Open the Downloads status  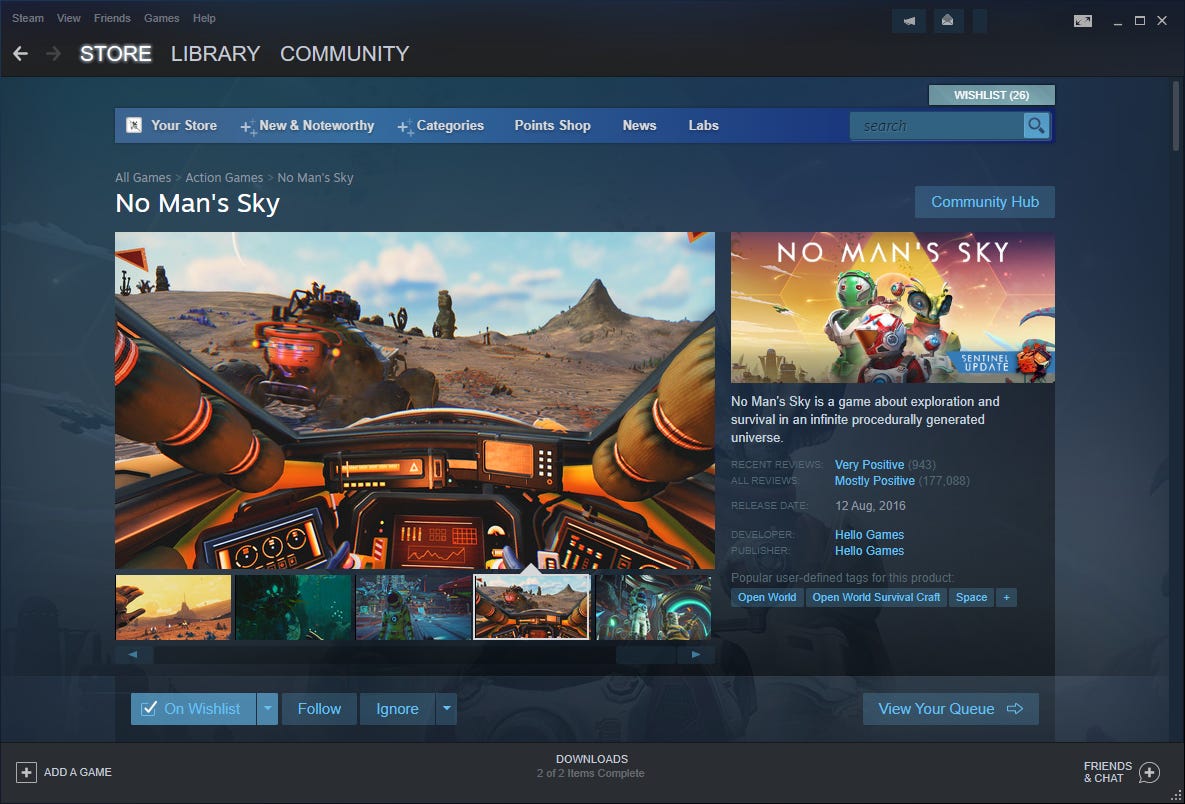[x=592, y=765]
